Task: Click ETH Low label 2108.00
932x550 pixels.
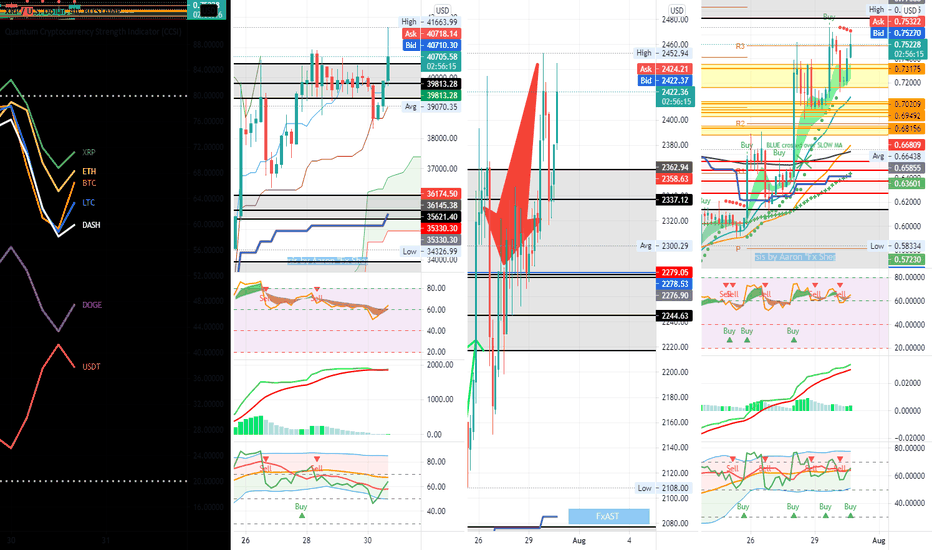Action: pyautogui.click(x=663, y=488)
